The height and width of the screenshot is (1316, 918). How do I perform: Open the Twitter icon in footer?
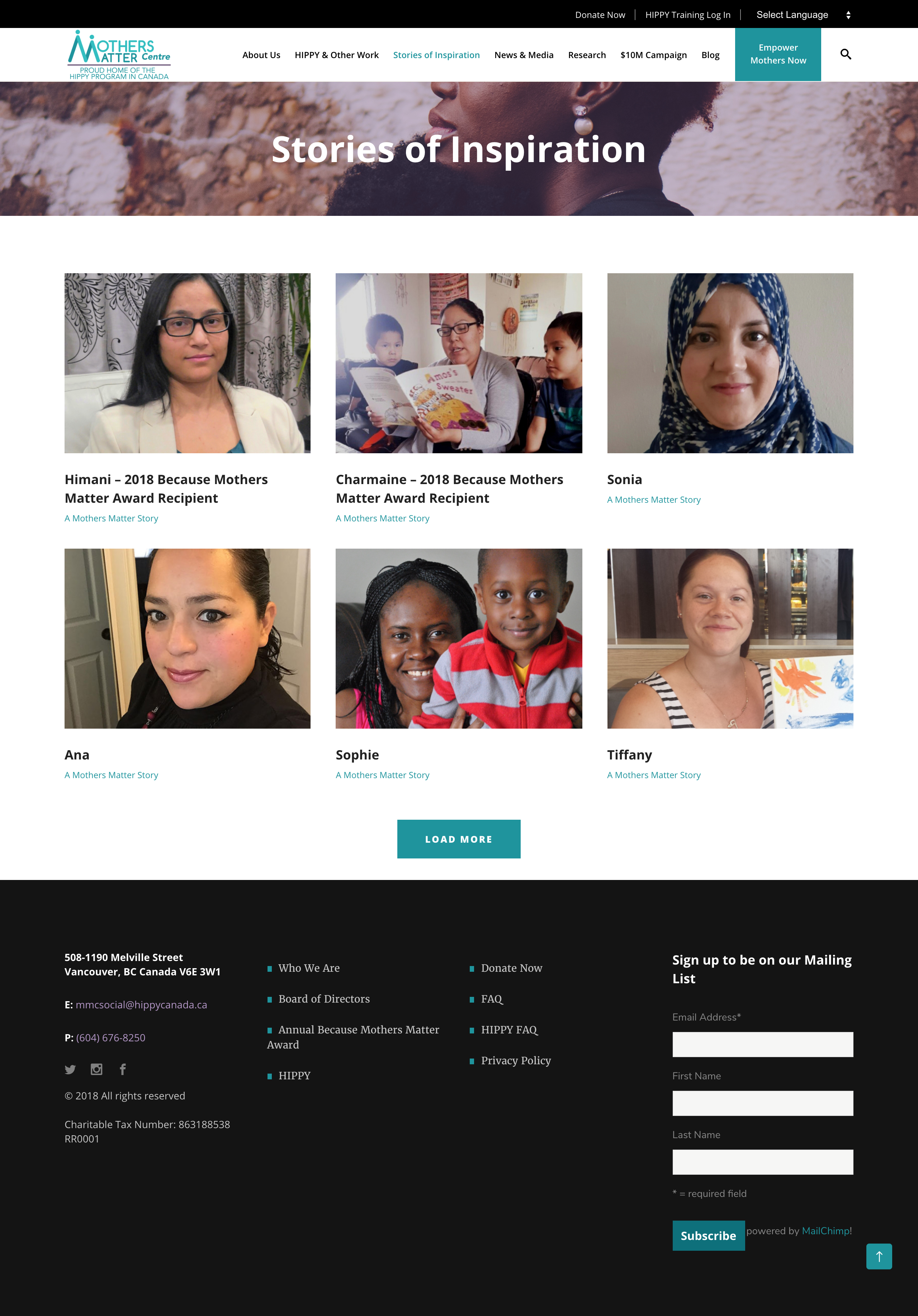[x=71, y=1070]
